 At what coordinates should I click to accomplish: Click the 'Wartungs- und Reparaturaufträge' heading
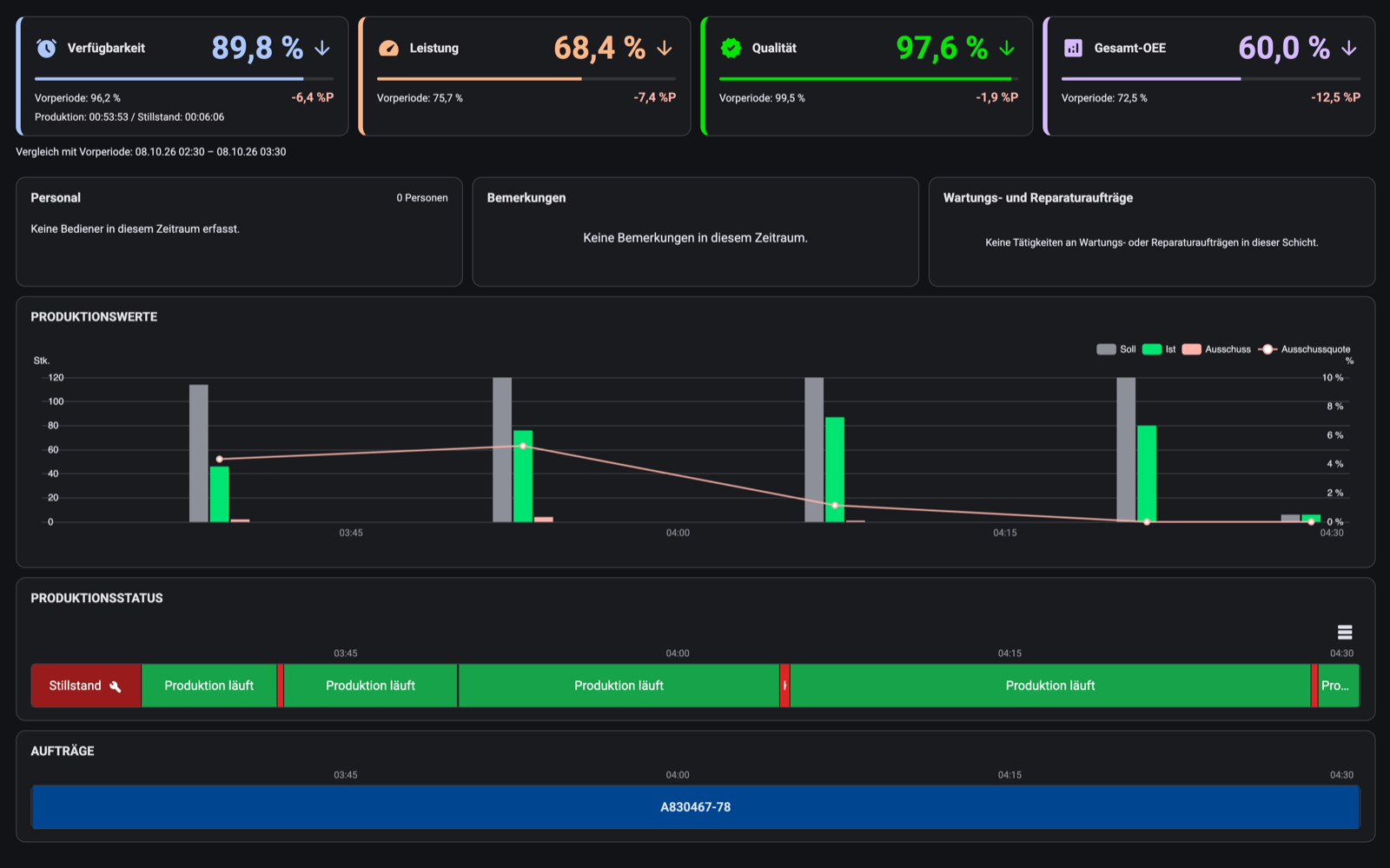coord(1038,198)
